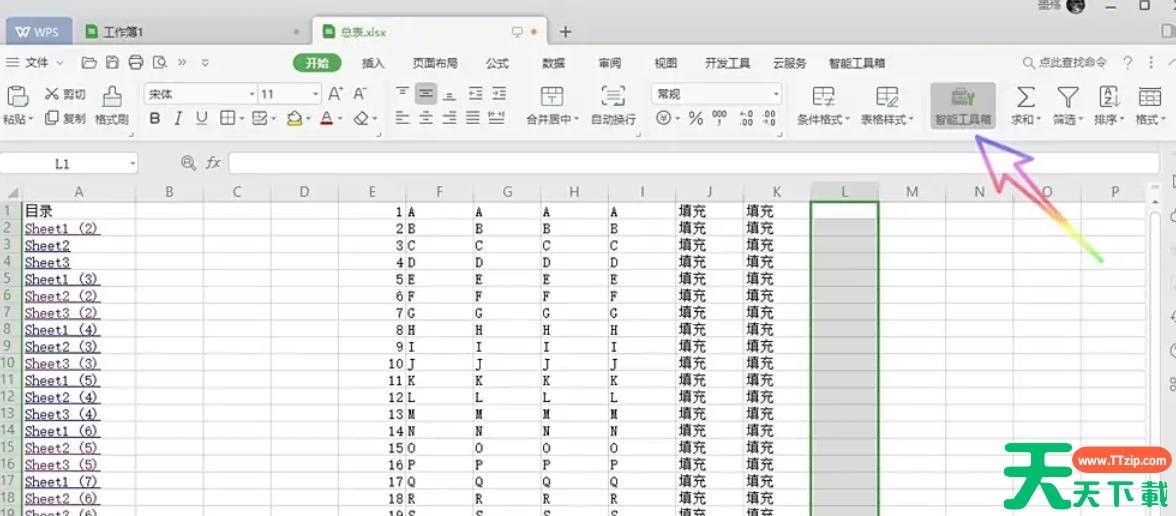Screen dimensions: 1176x516
Task: Switch to the 插入 ribbon tab
Action: 373,63
